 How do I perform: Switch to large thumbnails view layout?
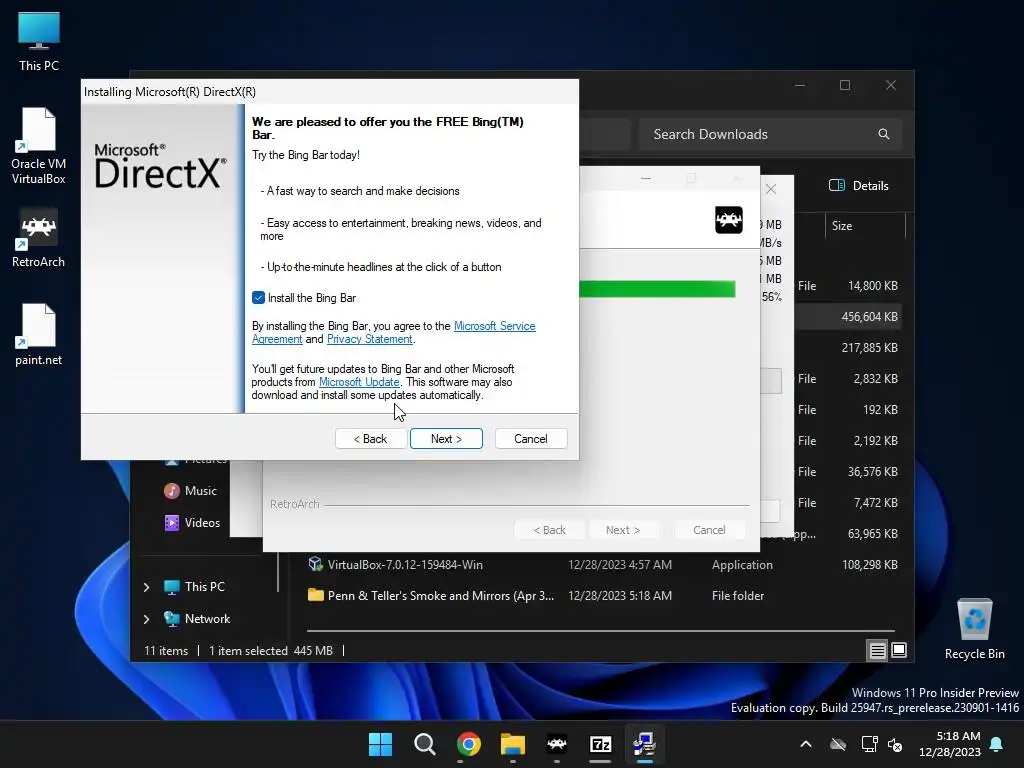tap(899, 650)
